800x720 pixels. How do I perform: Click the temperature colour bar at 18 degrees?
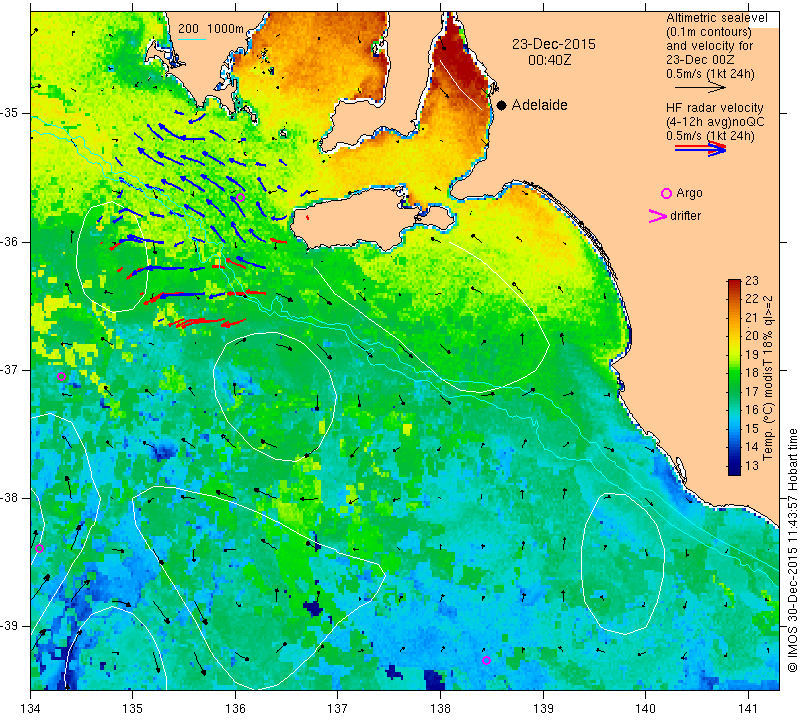click(x=734, y=373)
